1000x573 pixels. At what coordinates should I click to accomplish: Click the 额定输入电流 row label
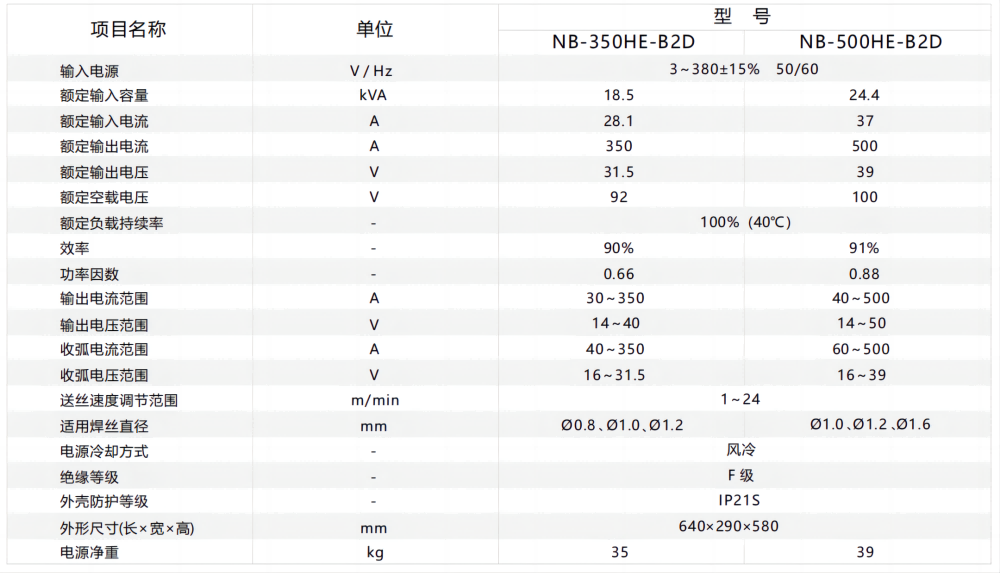104,121
